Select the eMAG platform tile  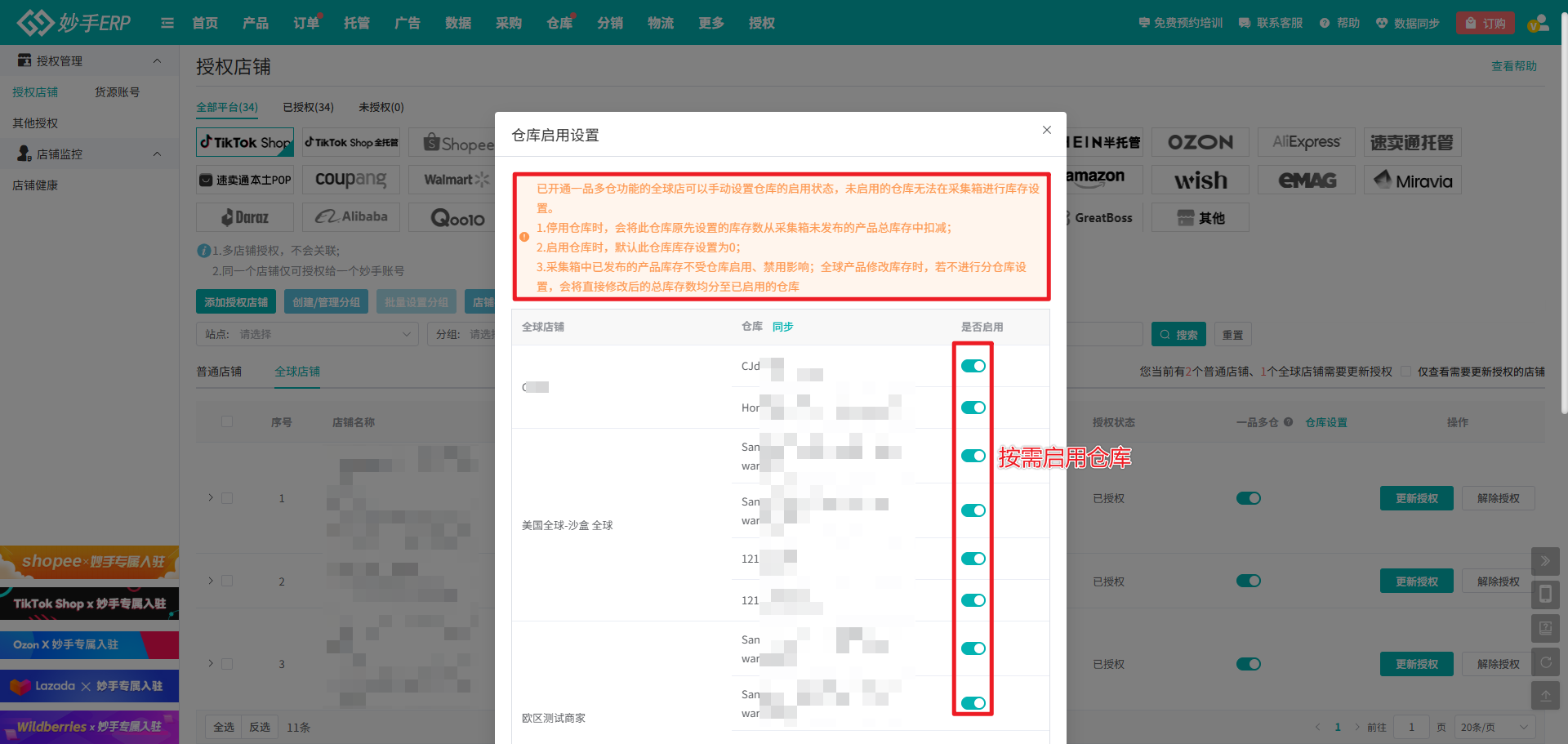point(1307,180)
